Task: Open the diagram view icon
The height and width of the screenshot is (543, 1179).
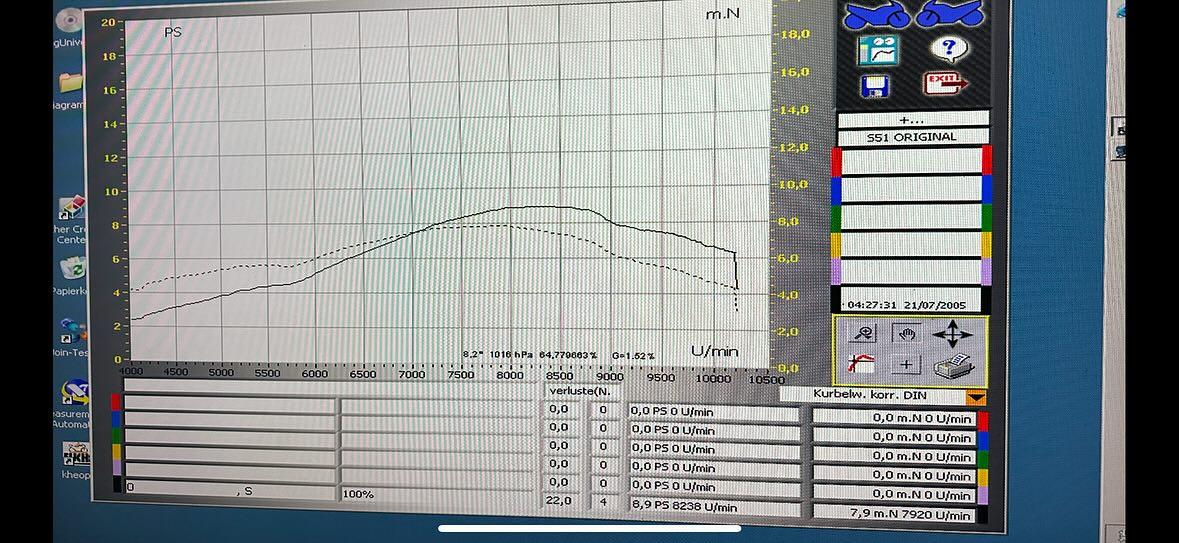Action: (x=878, y=49)
